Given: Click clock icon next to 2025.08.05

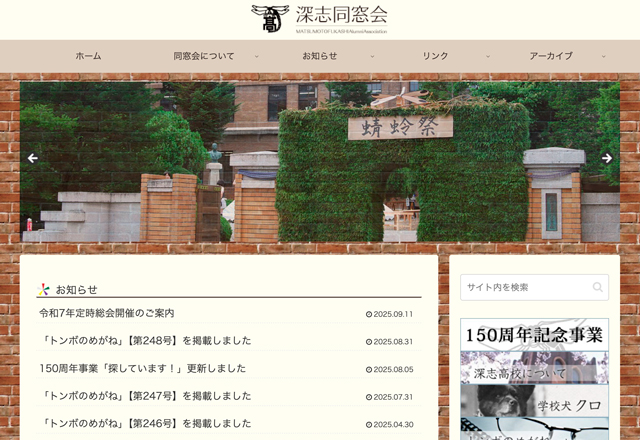Looking at the screenshot, I should [369, 370].
